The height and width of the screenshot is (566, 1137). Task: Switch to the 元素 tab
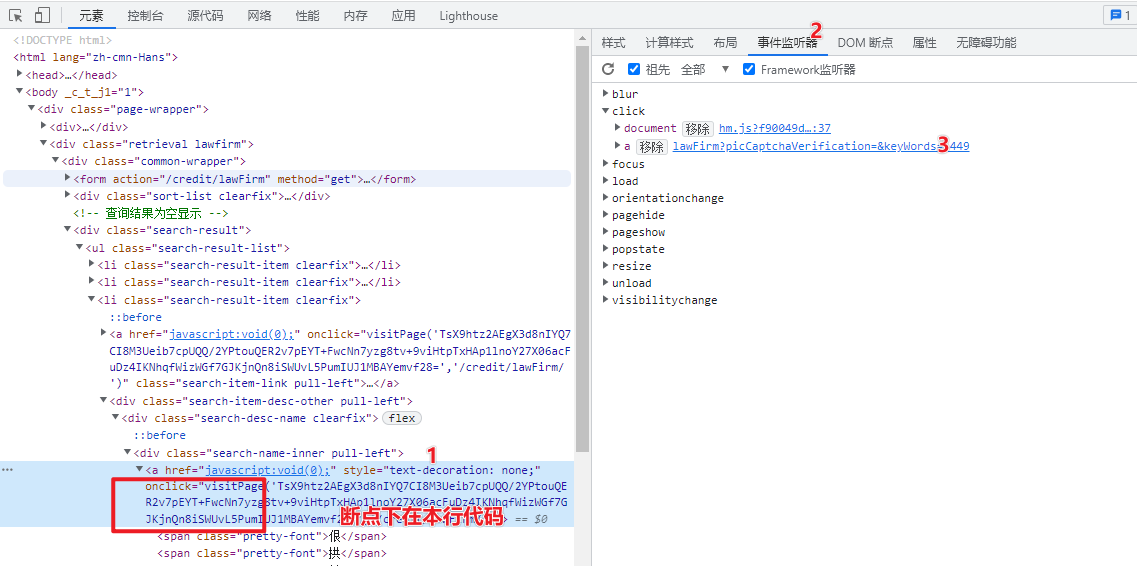point(91,16)
